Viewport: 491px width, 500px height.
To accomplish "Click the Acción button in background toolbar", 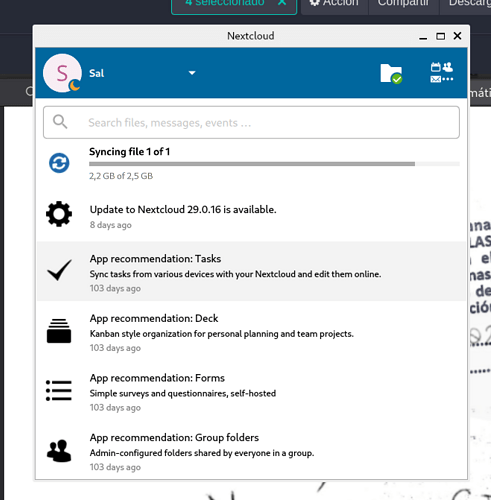I will (334, 3).
